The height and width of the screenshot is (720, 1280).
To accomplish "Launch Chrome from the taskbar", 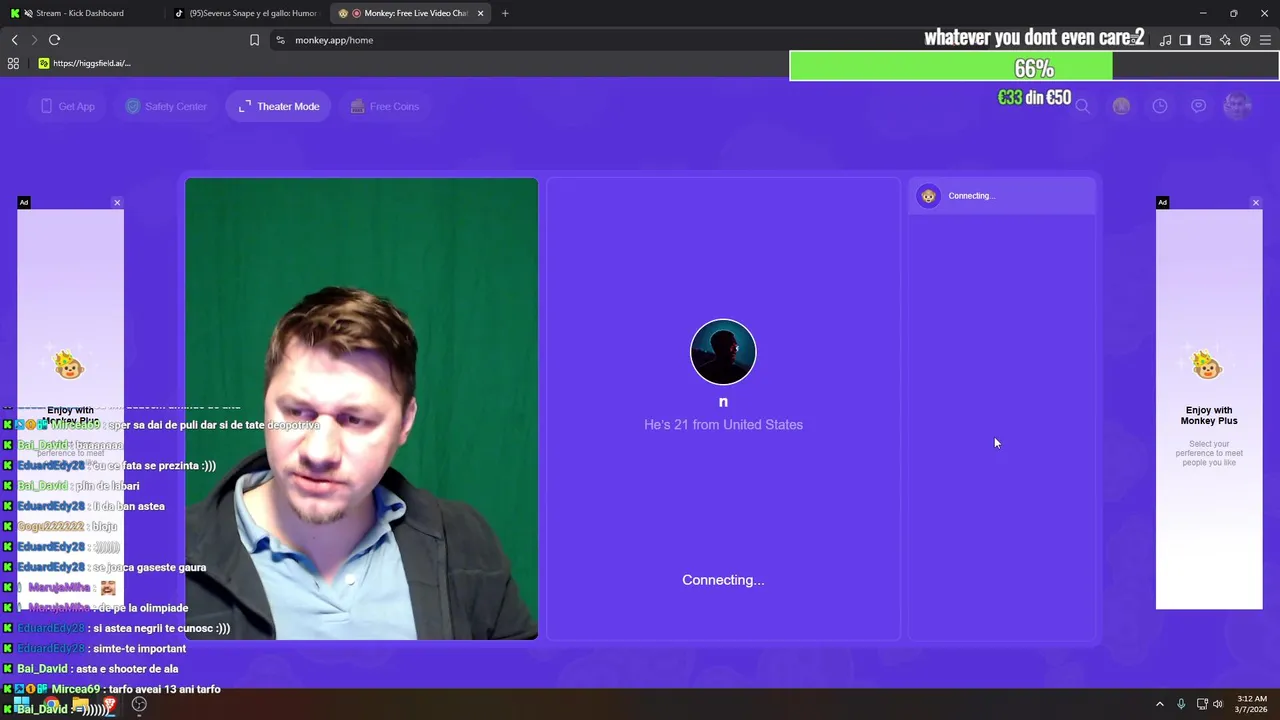I will pyautogui.click(x=51, y=704).
